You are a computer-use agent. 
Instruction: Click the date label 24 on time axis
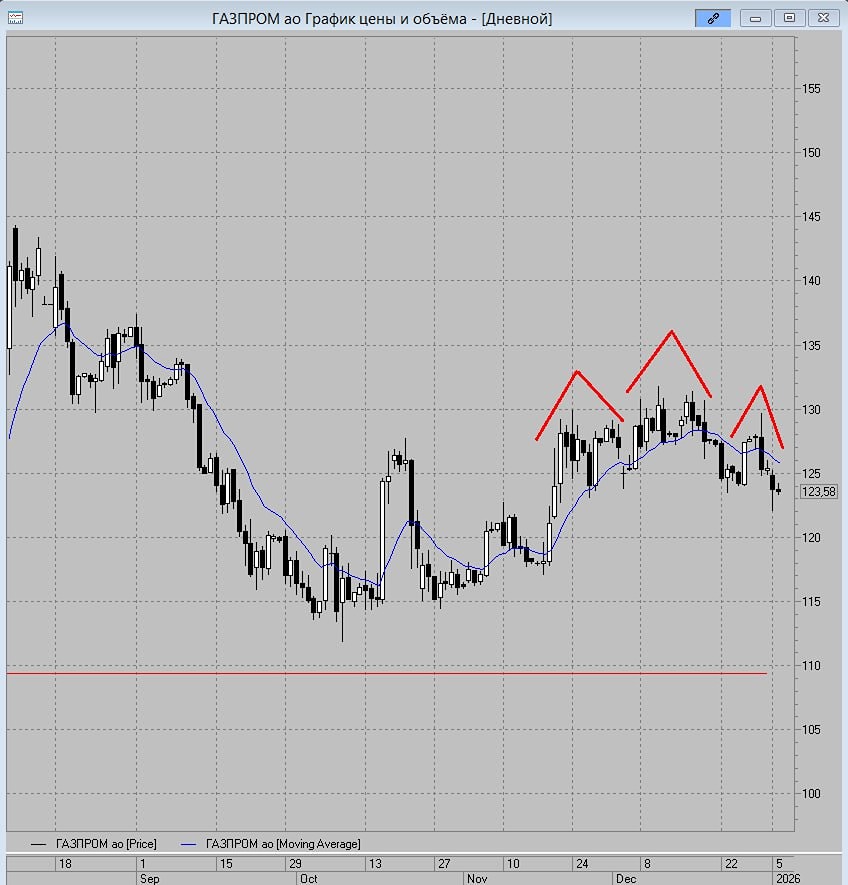tap(582, 864)
